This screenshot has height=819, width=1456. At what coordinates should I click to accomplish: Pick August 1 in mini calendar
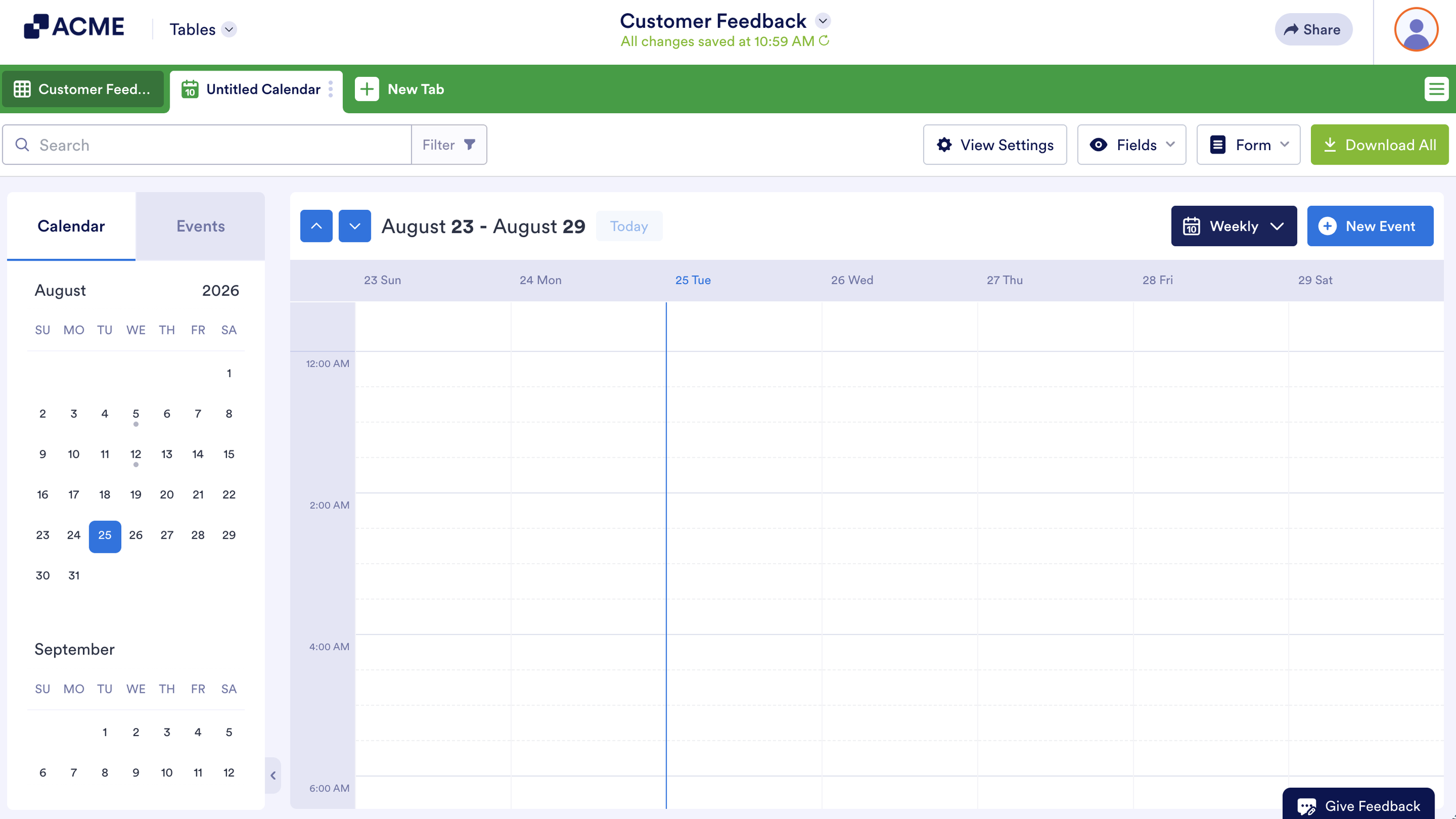[x=229, y=374]
